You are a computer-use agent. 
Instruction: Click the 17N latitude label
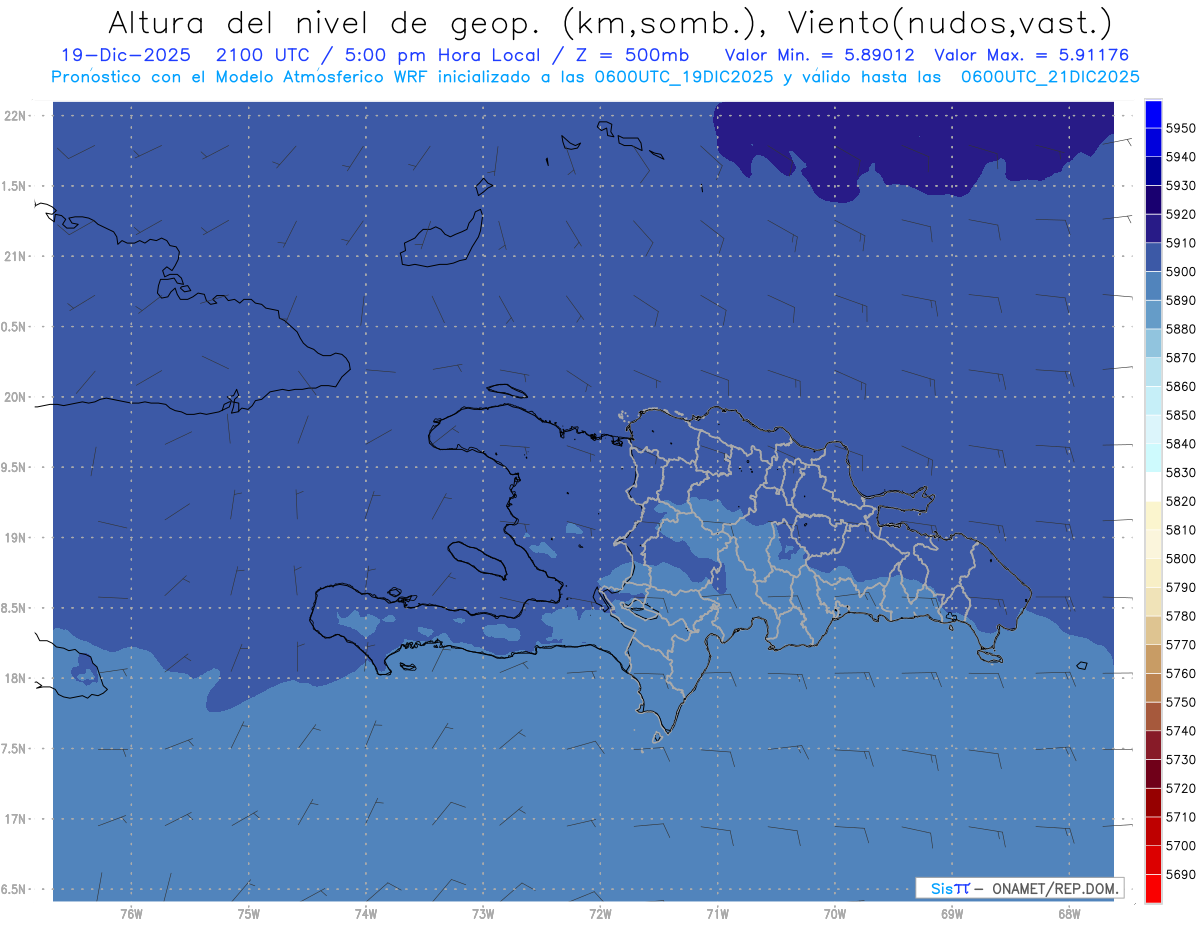(x=16, y=819)
